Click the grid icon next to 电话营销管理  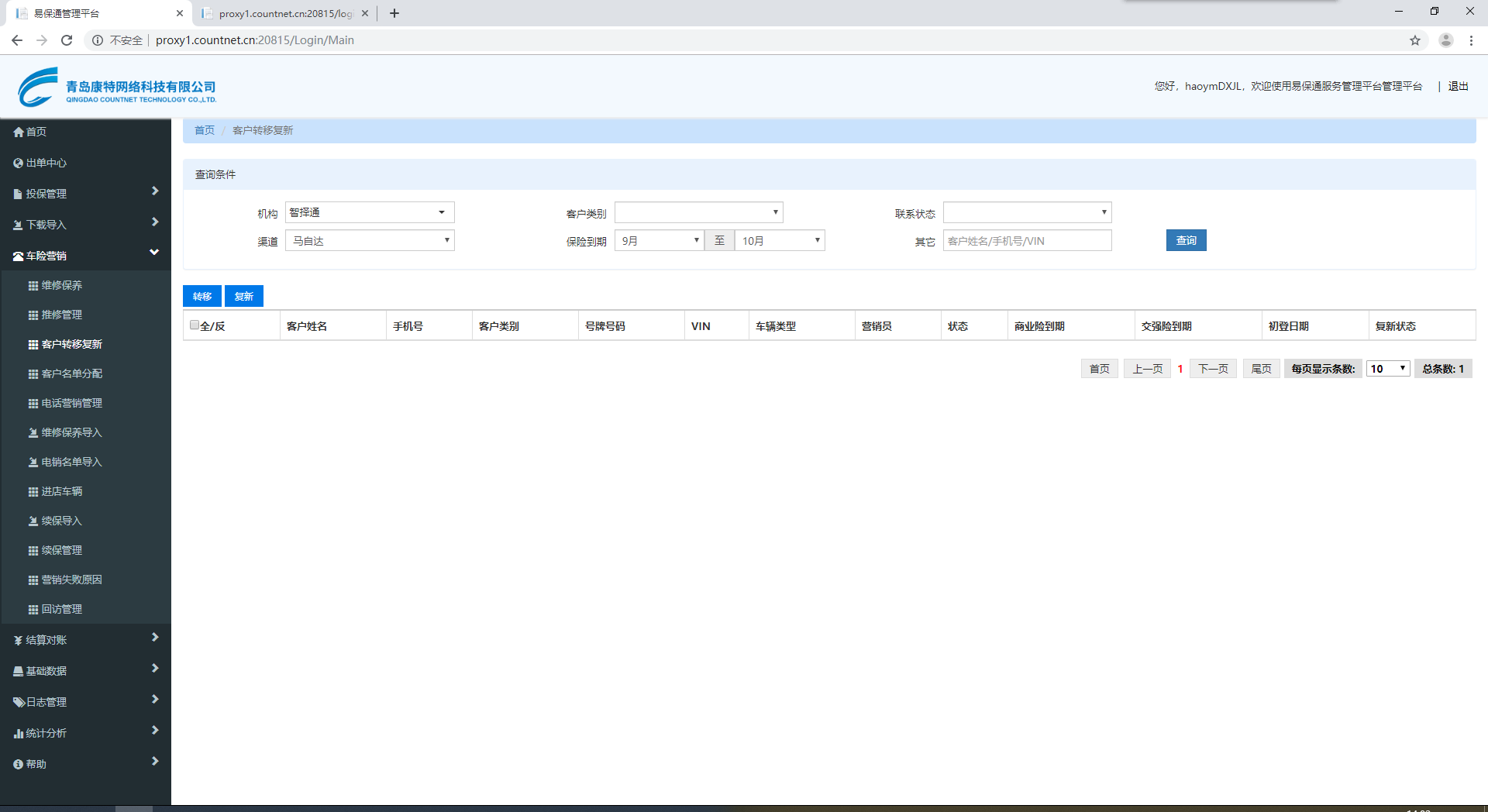point(33,404)
